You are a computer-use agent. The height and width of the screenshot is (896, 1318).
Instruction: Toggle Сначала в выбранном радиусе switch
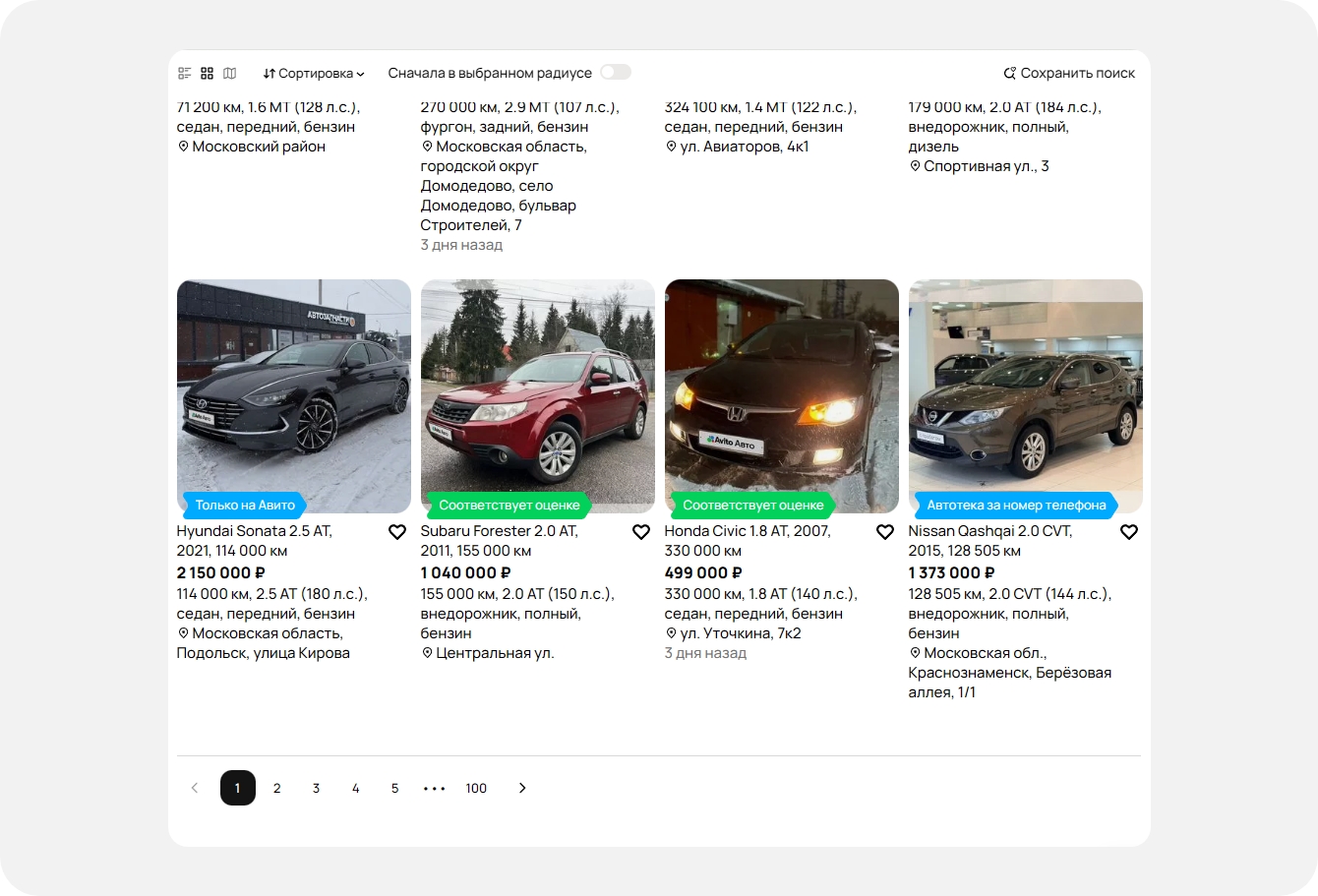point(616,73)
